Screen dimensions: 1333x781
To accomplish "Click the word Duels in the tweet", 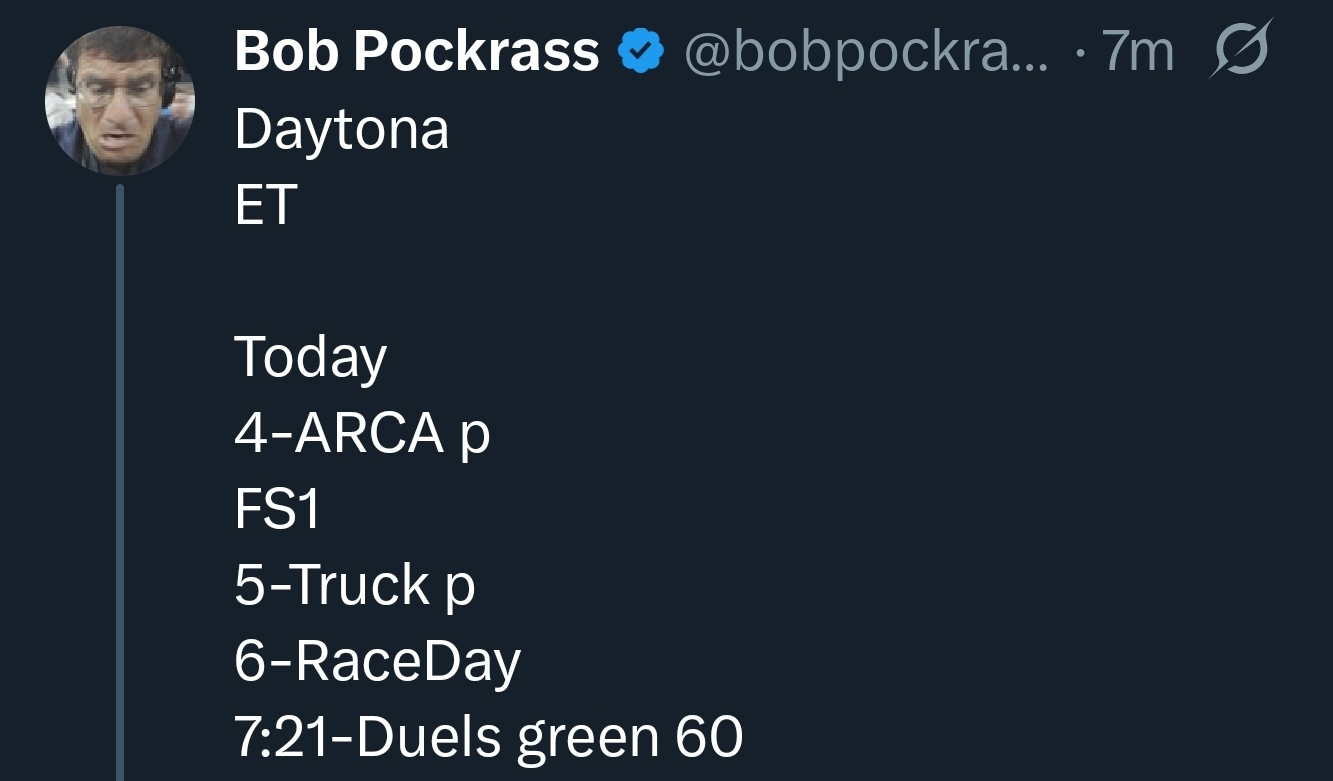I will click(429, 737).
